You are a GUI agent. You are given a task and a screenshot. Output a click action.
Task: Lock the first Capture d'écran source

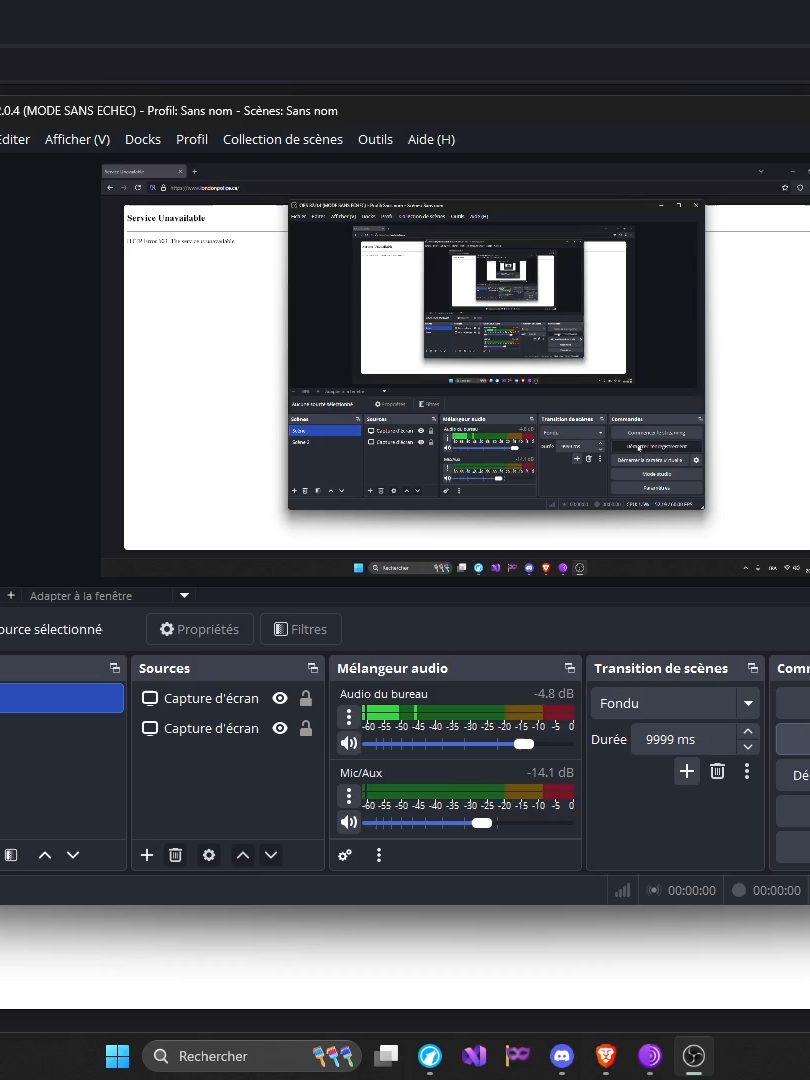pyautogui.click(x=306, y=698)
